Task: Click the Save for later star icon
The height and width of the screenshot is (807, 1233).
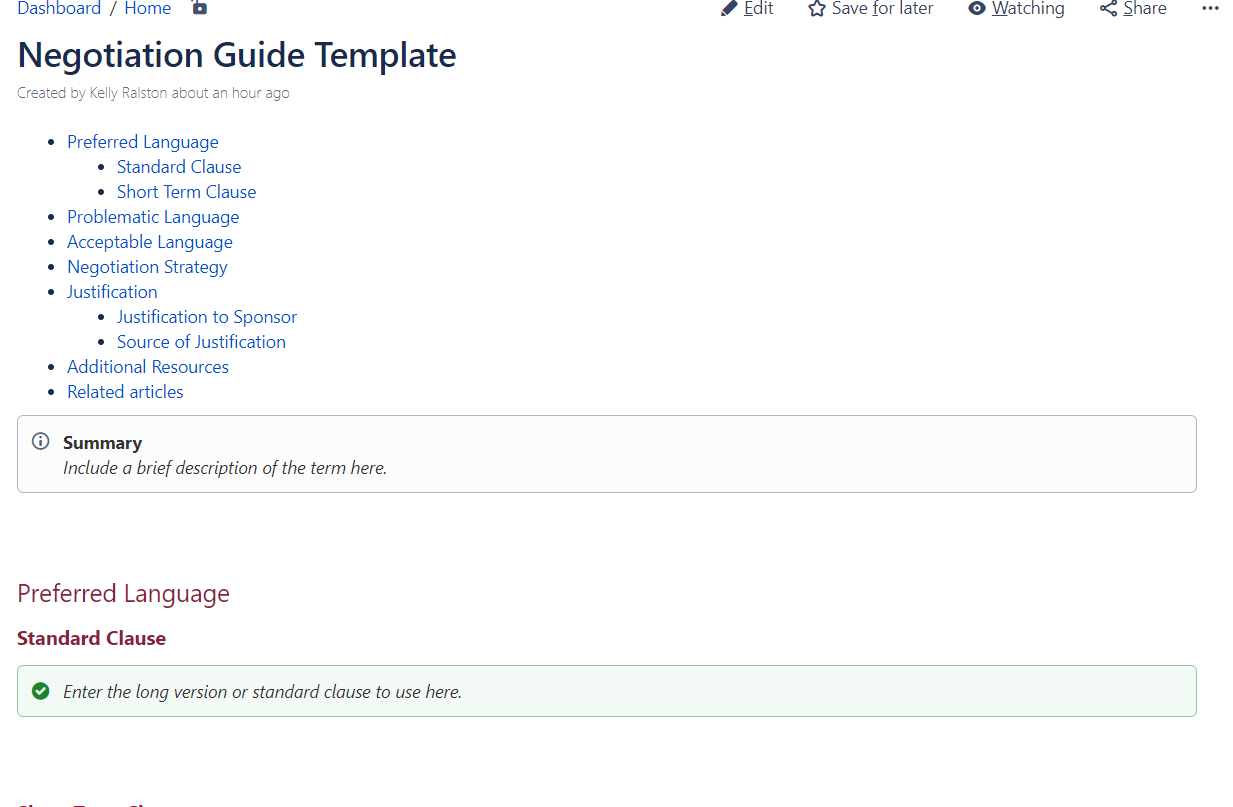Action: 817,8
